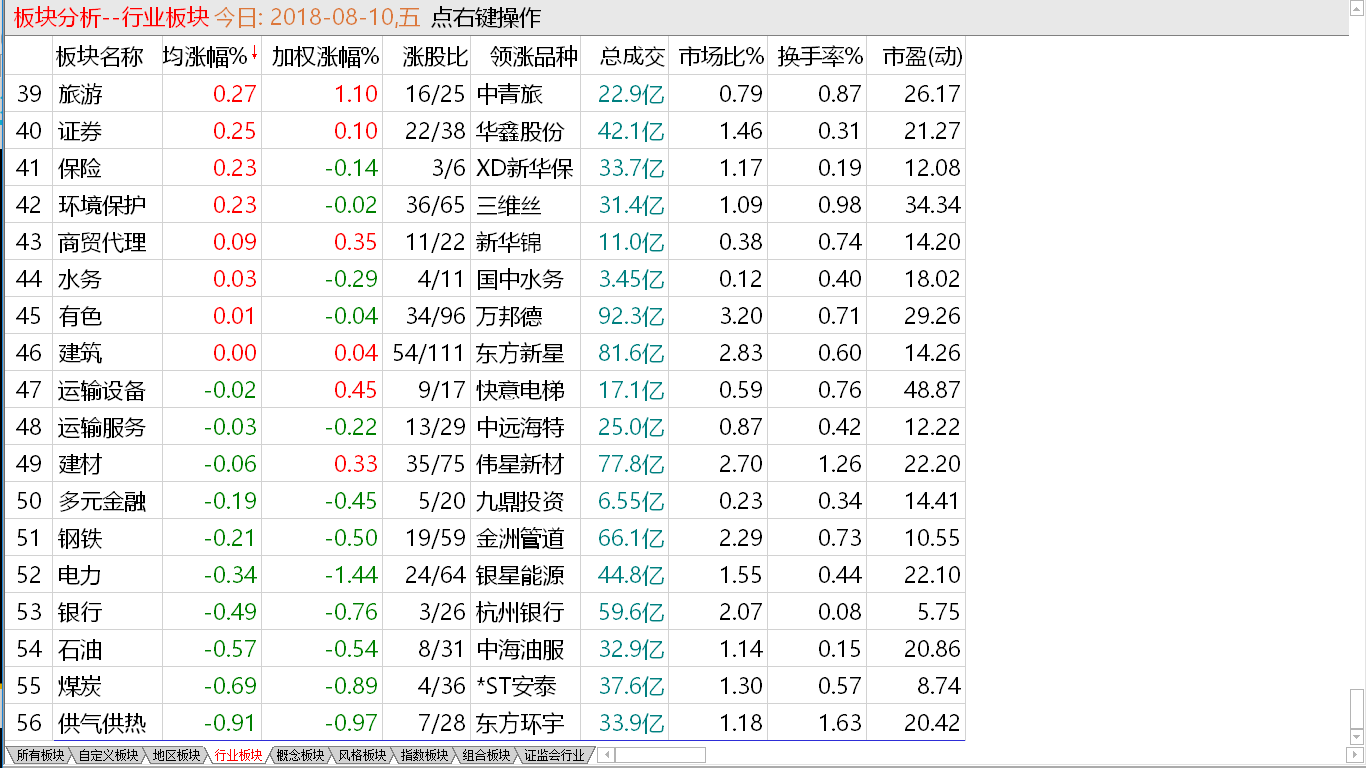
Task: Select the 煤炭 sector name
Action: 80,686
